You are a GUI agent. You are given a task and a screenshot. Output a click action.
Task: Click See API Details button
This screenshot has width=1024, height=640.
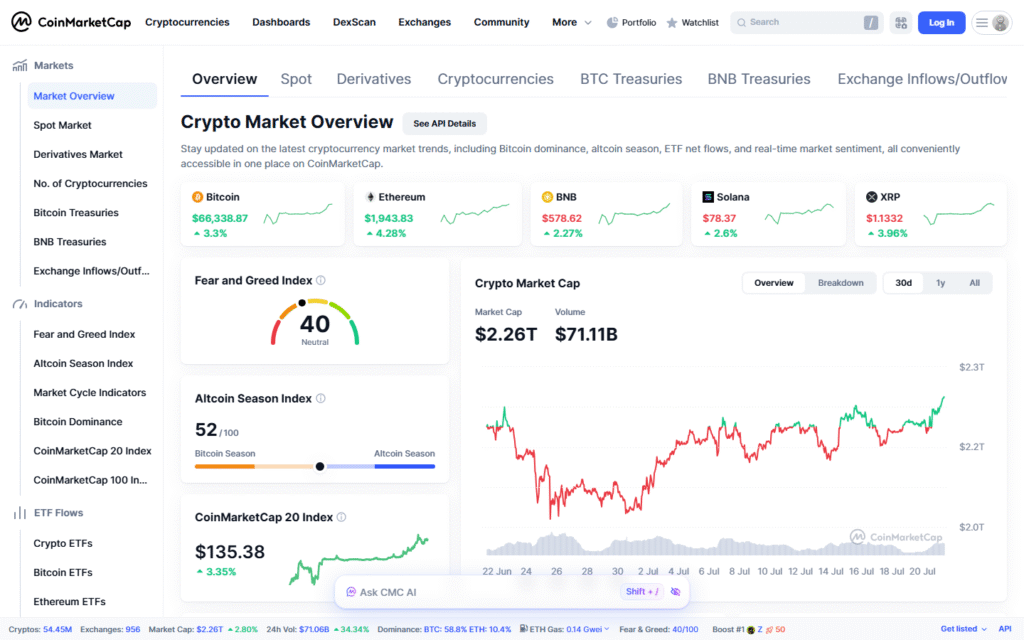click(444, 123)
